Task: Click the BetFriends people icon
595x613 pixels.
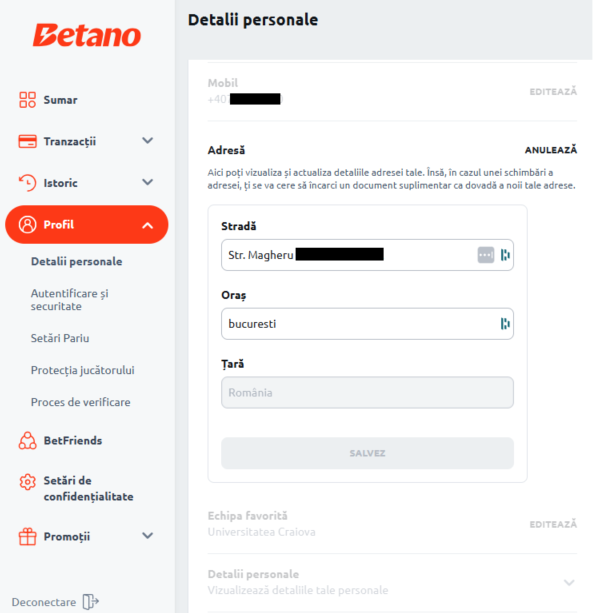Action: point(27,441)
